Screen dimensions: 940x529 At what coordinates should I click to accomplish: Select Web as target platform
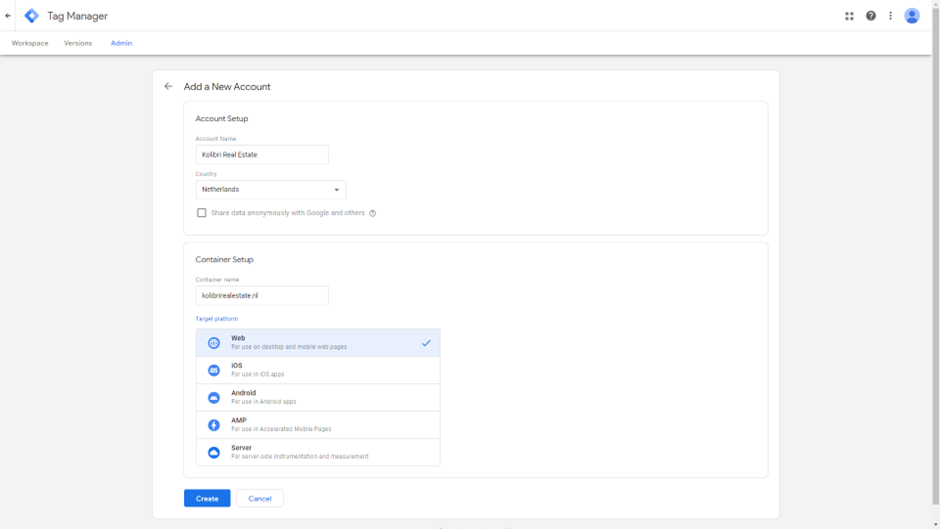click(x=318, y=343)
